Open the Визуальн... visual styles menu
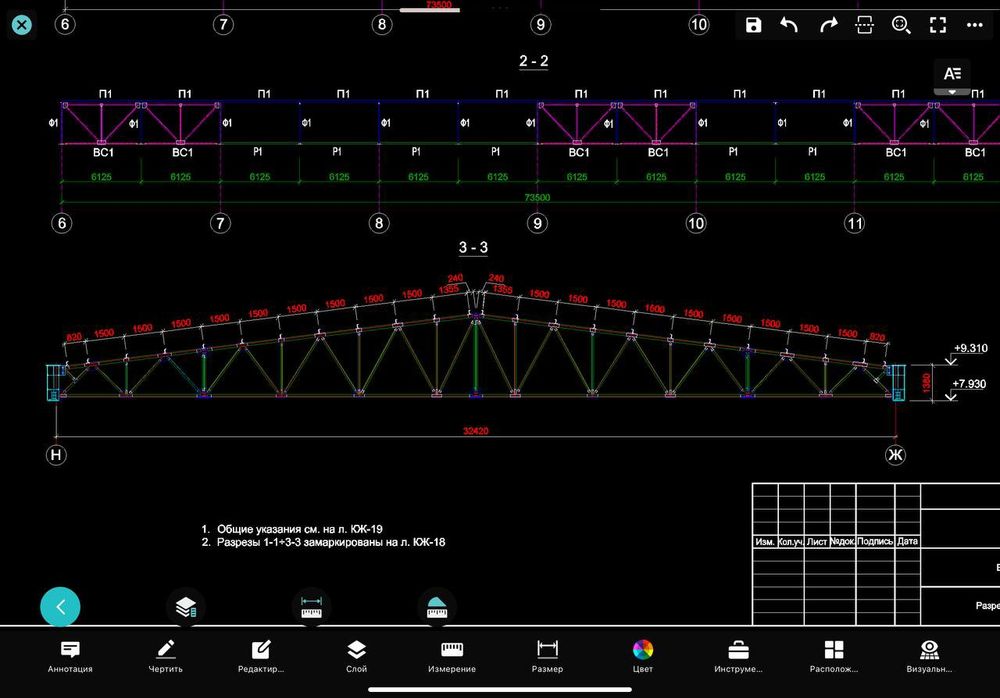 pos(929,657)
